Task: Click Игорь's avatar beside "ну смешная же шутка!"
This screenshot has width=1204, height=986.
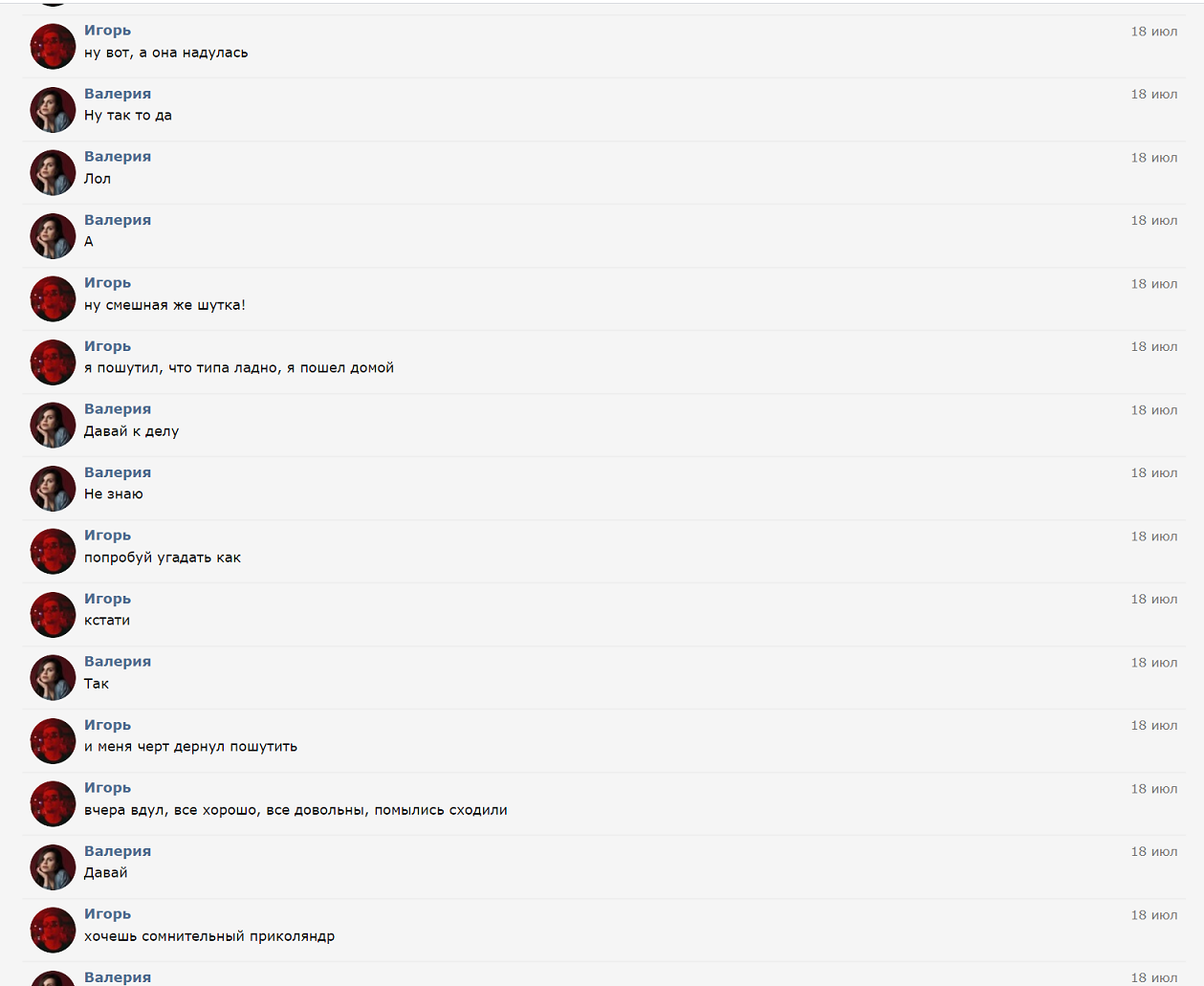Action: [53, 299]
